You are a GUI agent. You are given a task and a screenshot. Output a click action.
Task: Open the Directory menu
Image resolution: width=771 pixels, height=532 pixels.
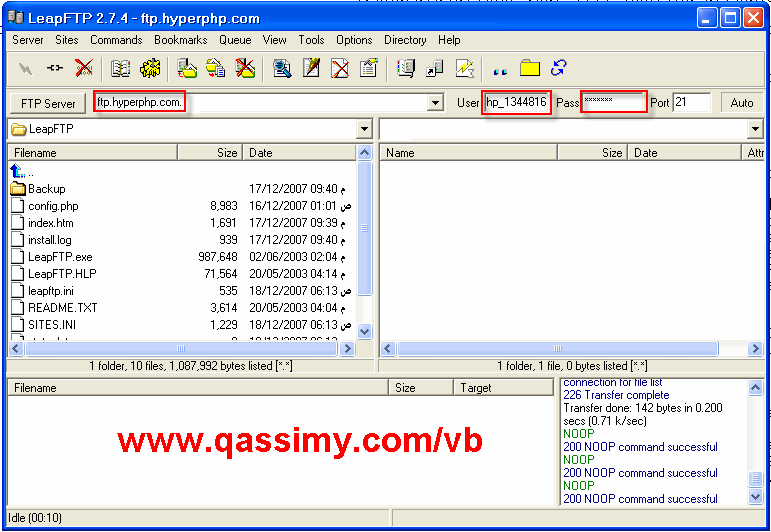tap(405, 40)
